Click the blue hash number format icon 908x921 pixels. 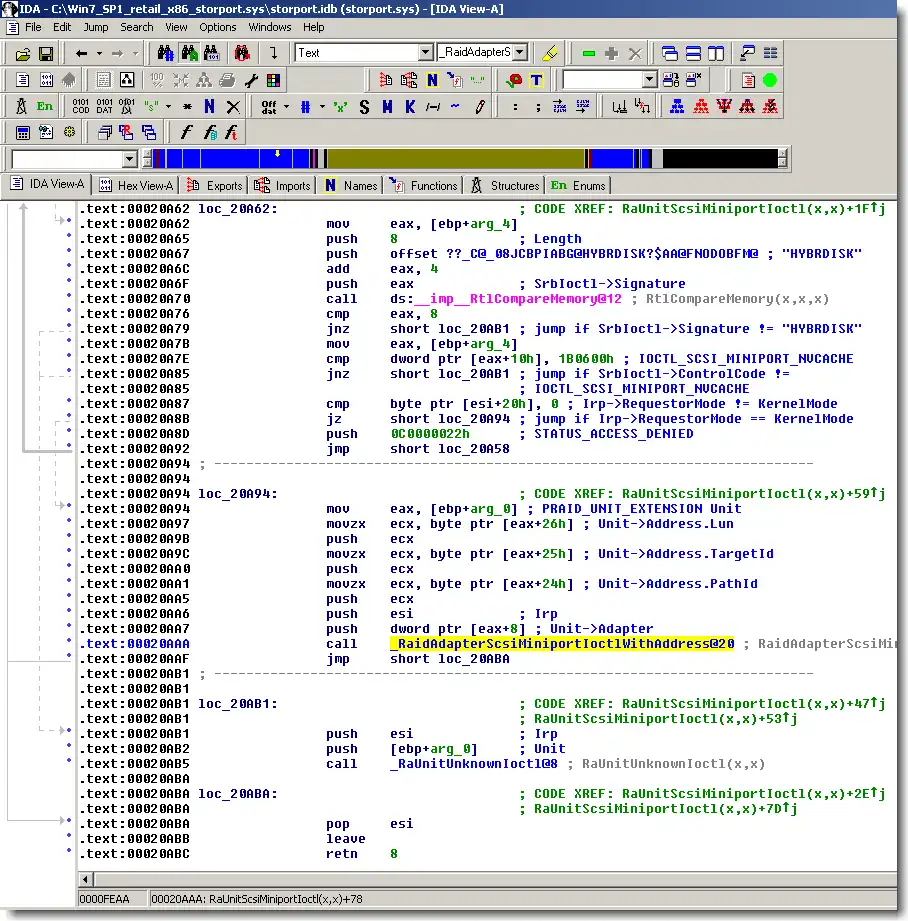click(x=305, y=107)
